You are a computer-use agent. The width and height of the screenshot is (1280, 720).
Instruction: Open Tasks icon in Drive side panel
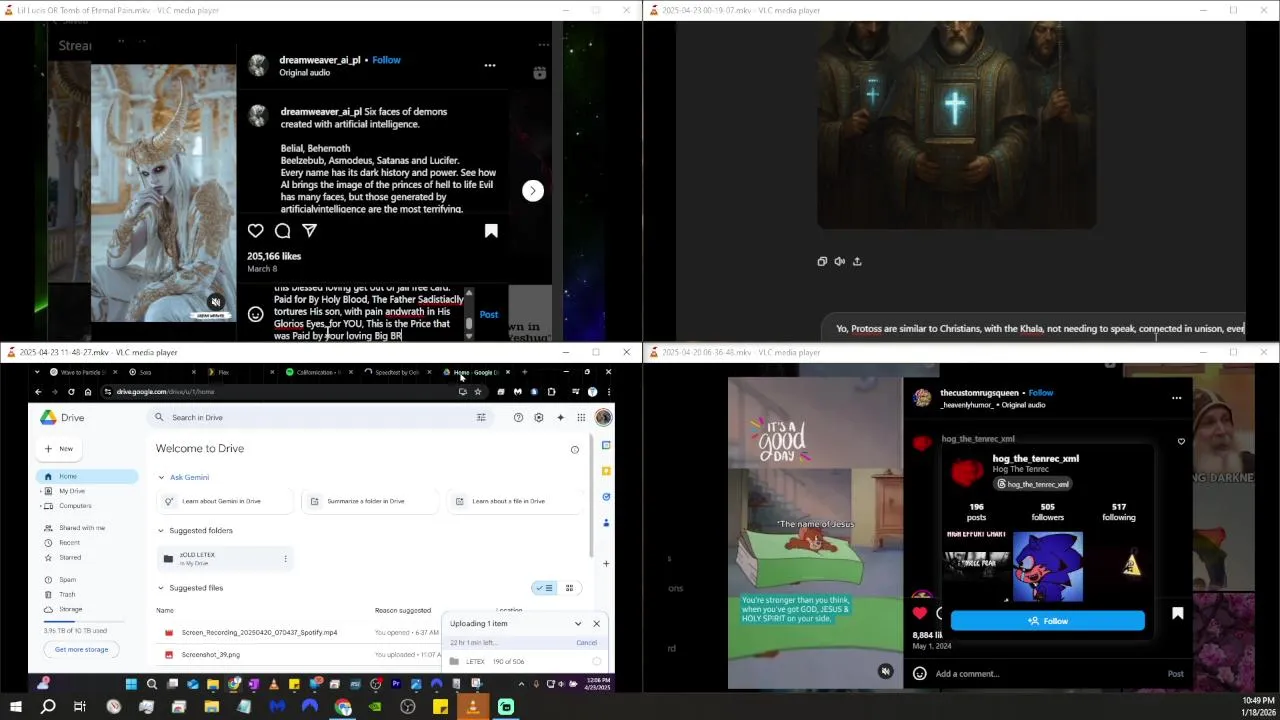[606, 497]
